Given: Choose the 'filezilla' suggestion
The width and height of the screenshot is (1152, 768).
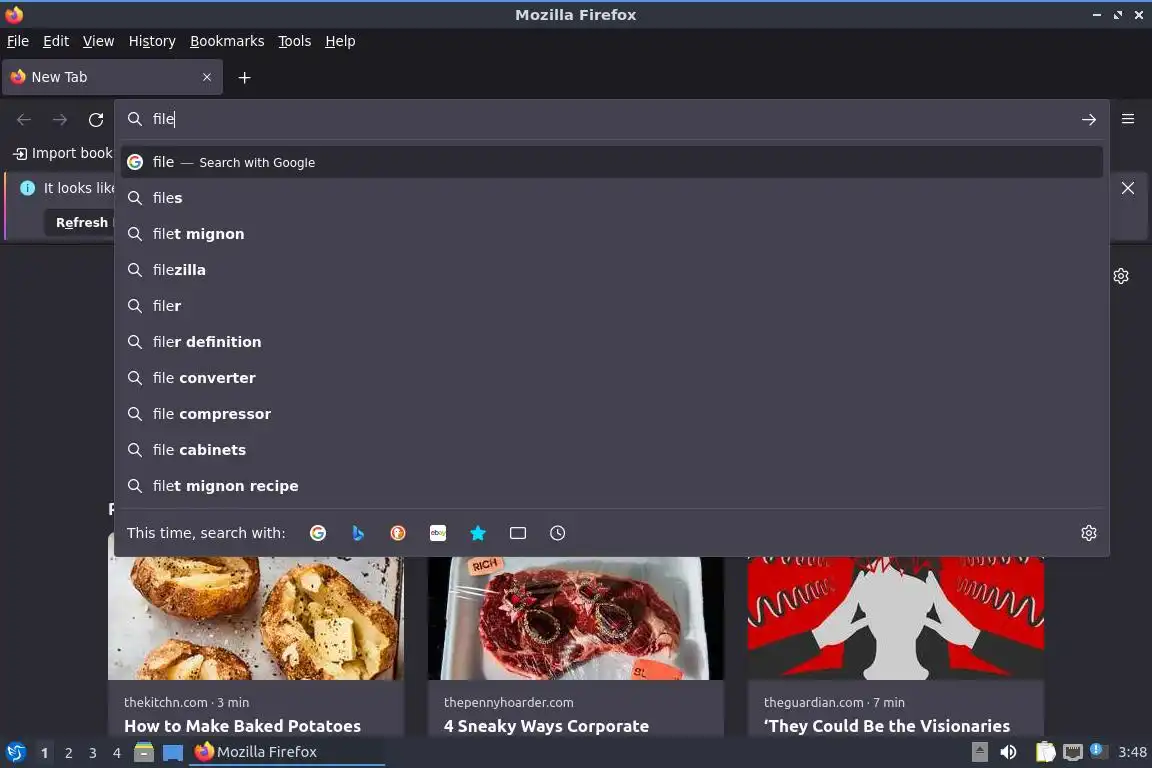Looking at the screenshot, I should (611, 270).
